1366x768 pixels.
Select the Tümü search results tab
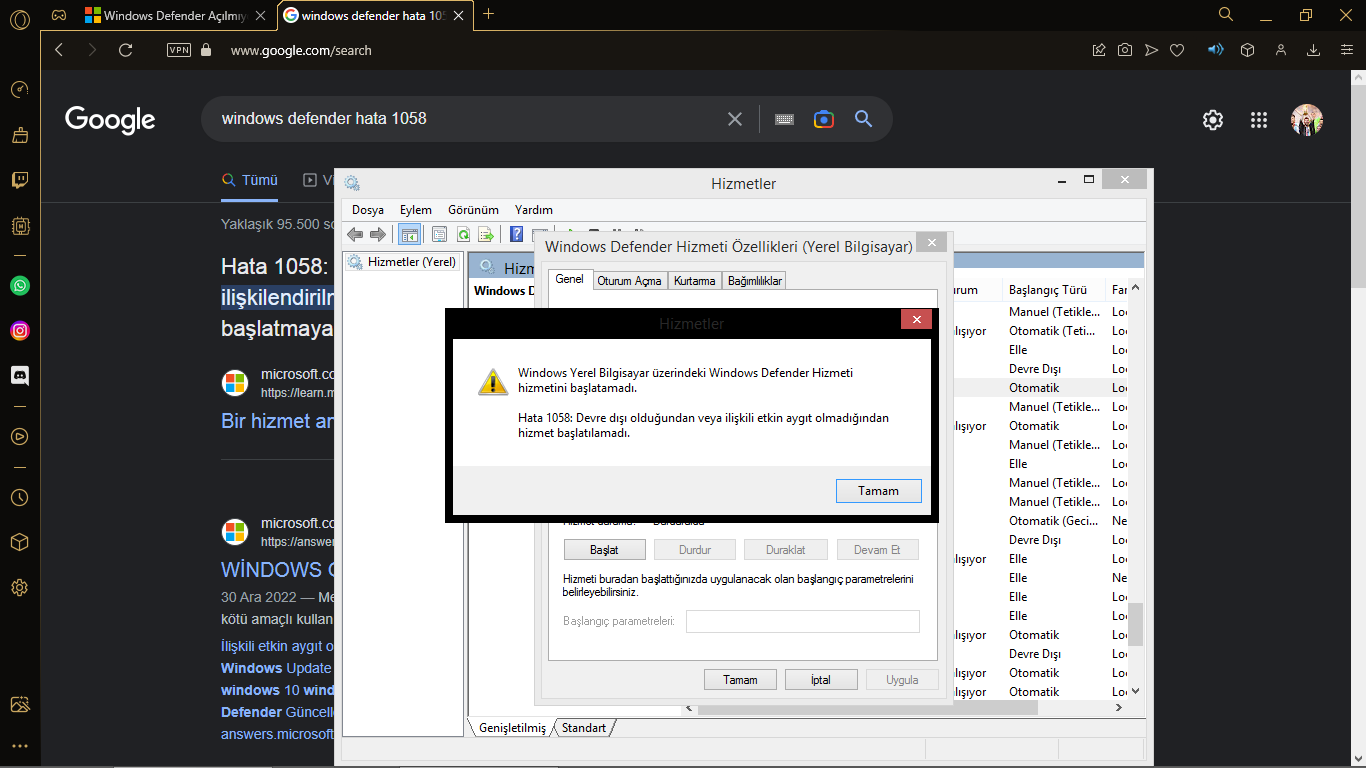(250, 180)
